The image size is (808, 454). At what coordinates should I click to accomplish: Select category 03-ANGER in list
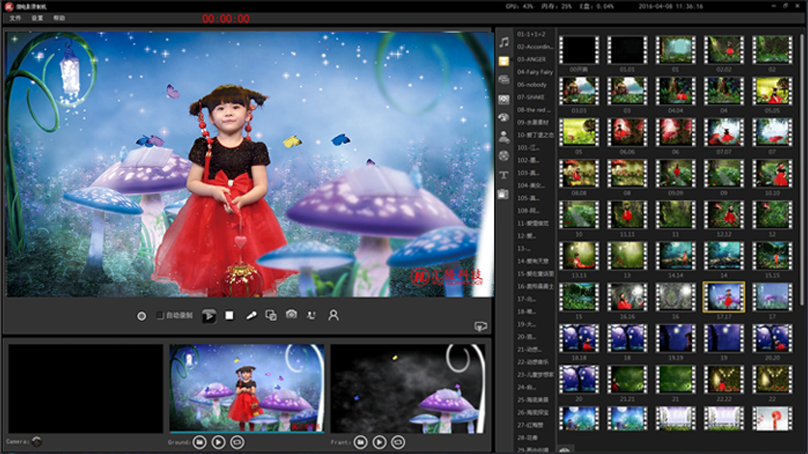532,59
